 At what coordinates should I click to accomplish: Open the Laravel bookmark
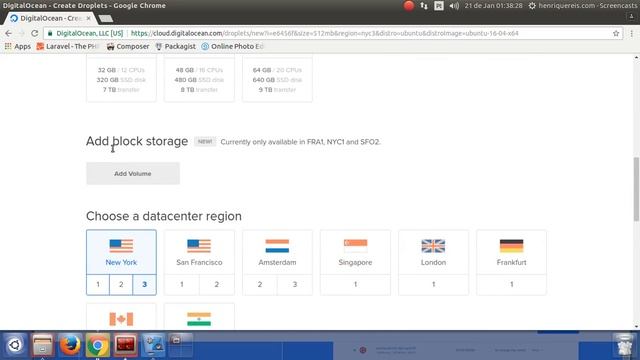[67, 47]
